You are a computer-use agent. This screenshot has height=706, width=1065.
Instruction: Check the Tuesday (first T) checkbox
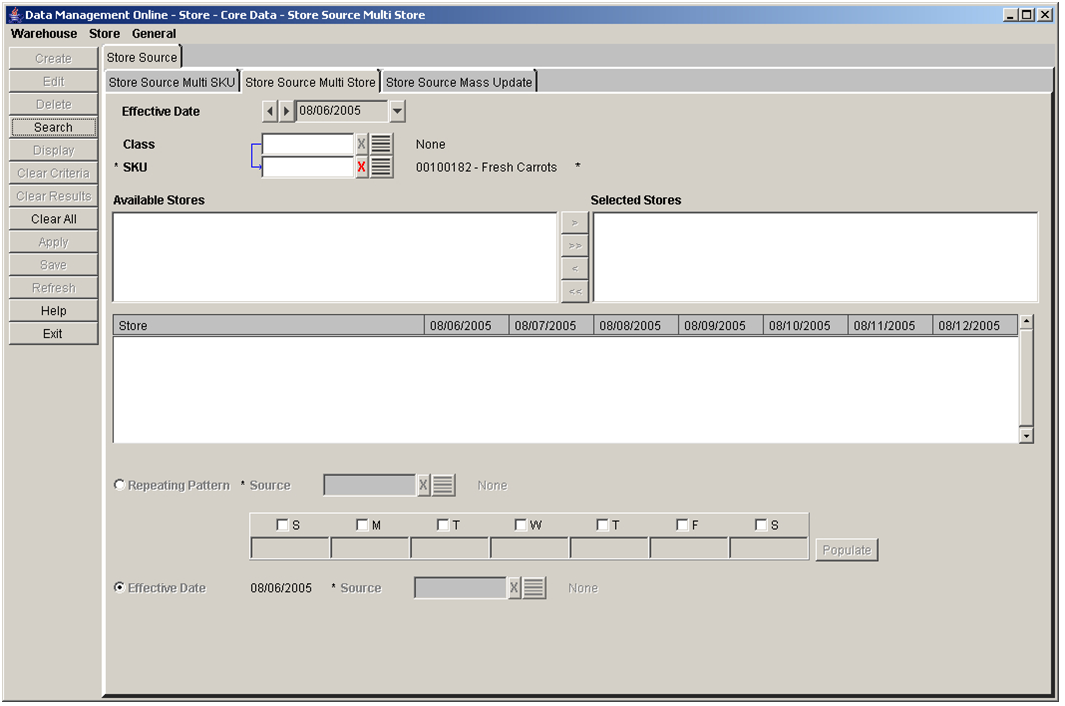[x=443, y=525]
